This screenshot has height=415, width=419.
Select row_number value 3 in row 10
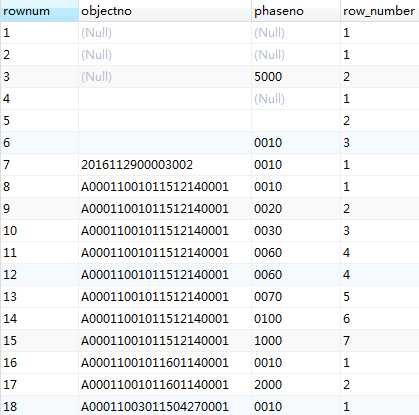click(380, 231)
